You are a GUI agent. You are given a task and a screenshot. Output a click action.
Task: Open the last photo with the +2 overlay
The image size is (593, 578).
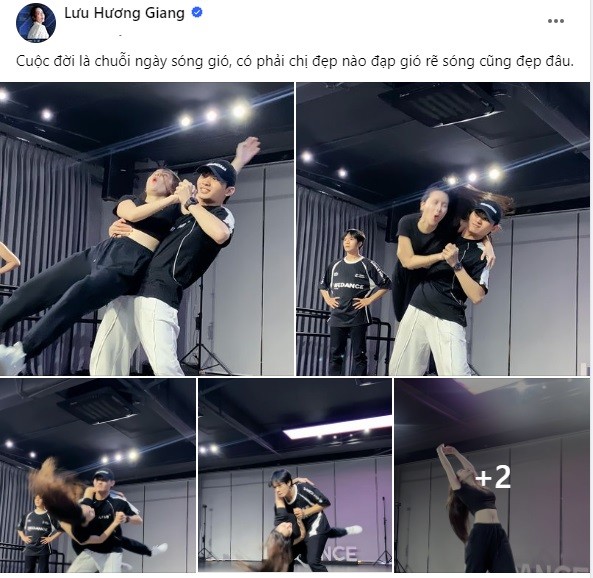coord(492,475)
